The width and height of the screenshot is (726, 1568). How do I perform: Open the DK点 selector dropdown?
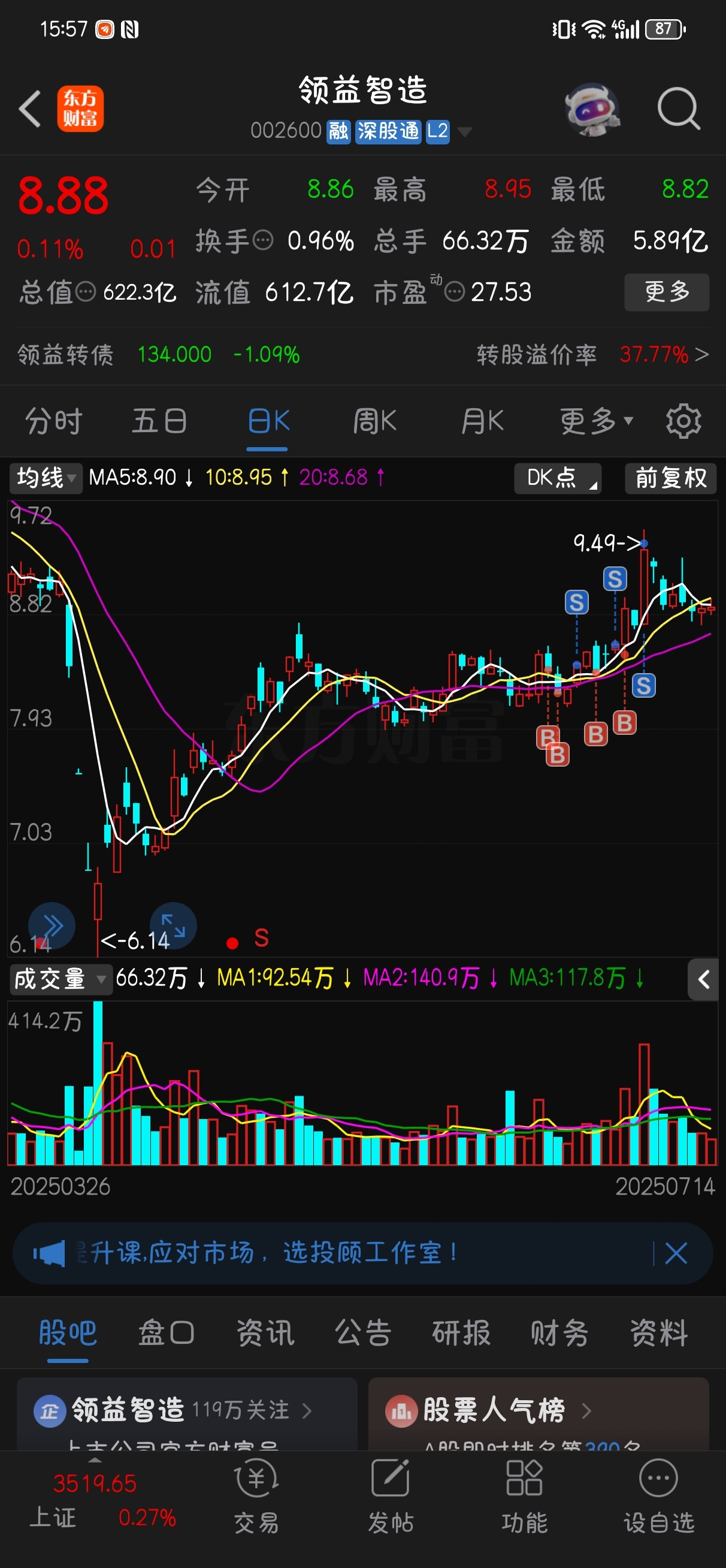558,478
